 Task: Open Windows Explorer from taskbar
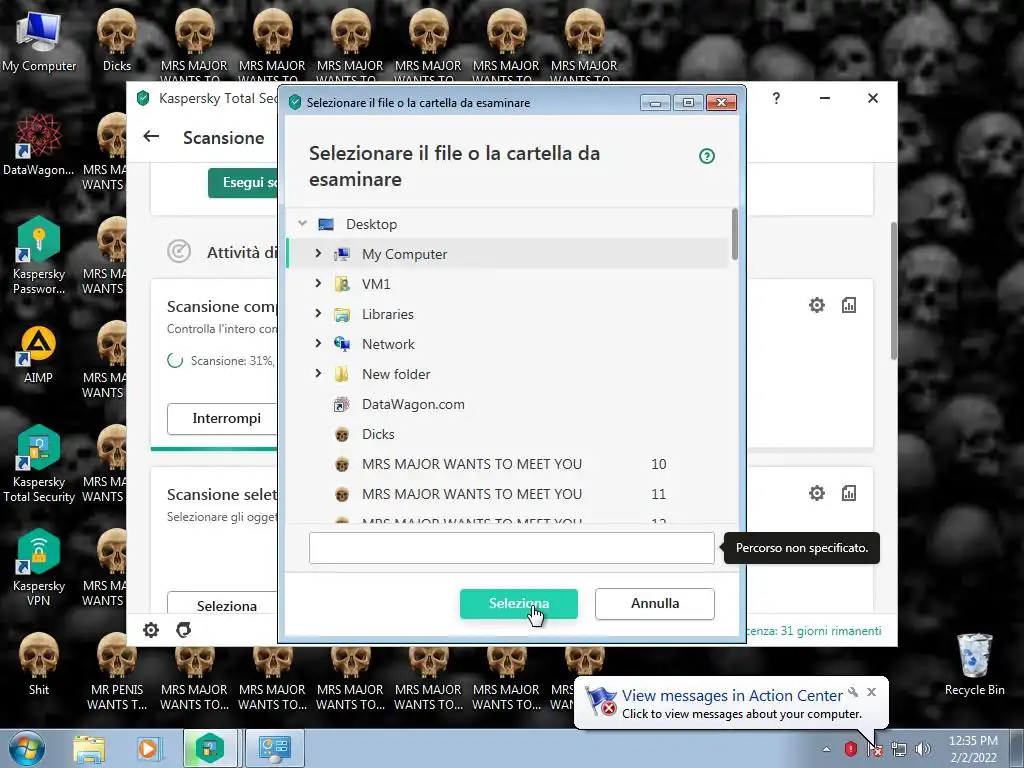(89, 748)
